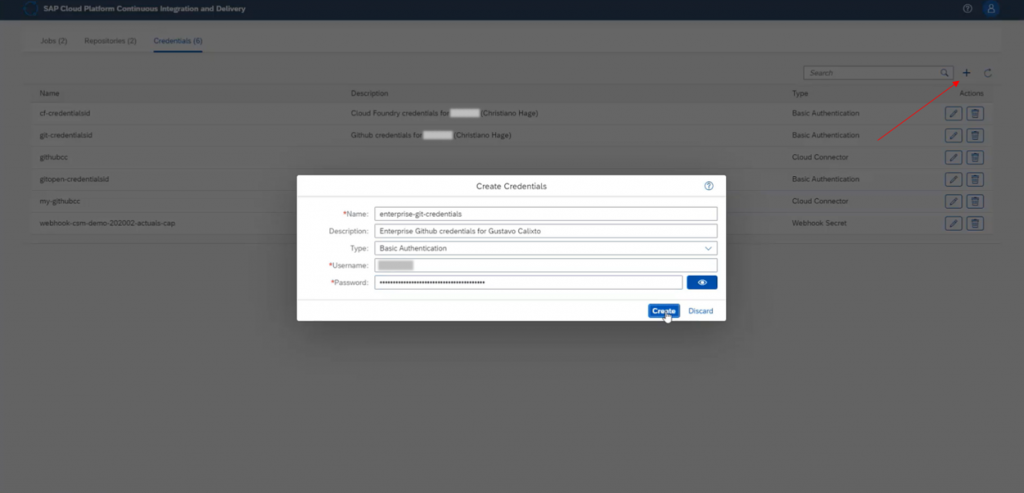1024x493 pixels.
Task: Click the search magnifier icon
Action: 944,73
